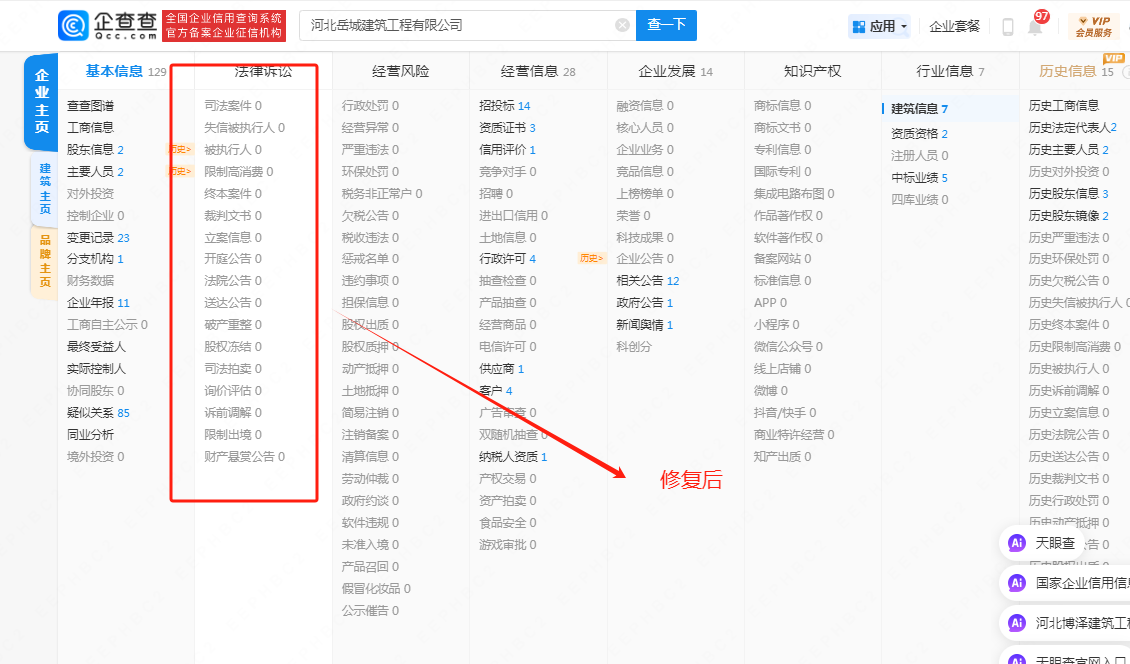Open the 企业套餐 link
Screen dimensions: 1130x664
point(954,26)
